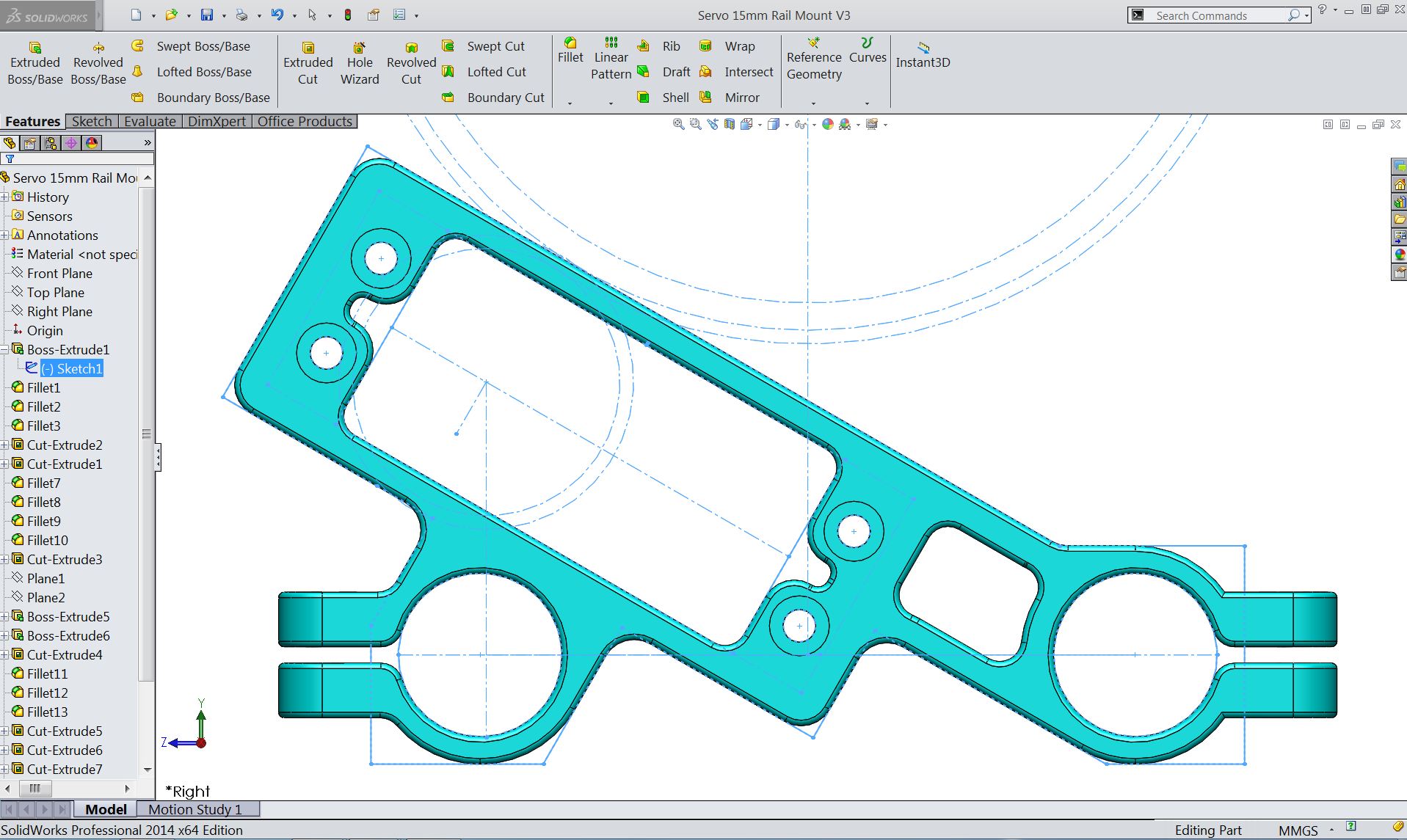This screenshot has height=840, width=1407.
Task: Switch to the ConfigurationManager tab
Action: tap(51, 143)
